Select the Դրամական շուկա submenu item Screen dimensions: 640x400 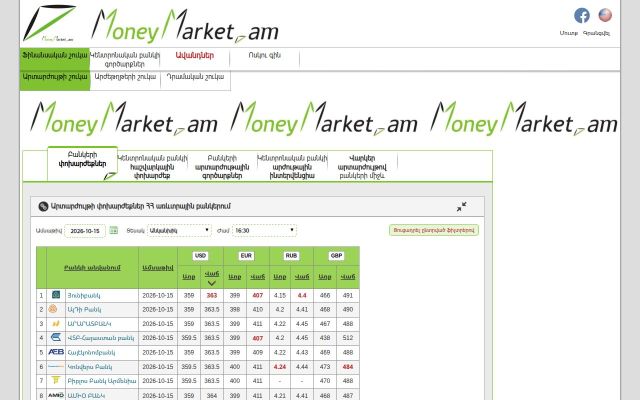tap(195, 77)
